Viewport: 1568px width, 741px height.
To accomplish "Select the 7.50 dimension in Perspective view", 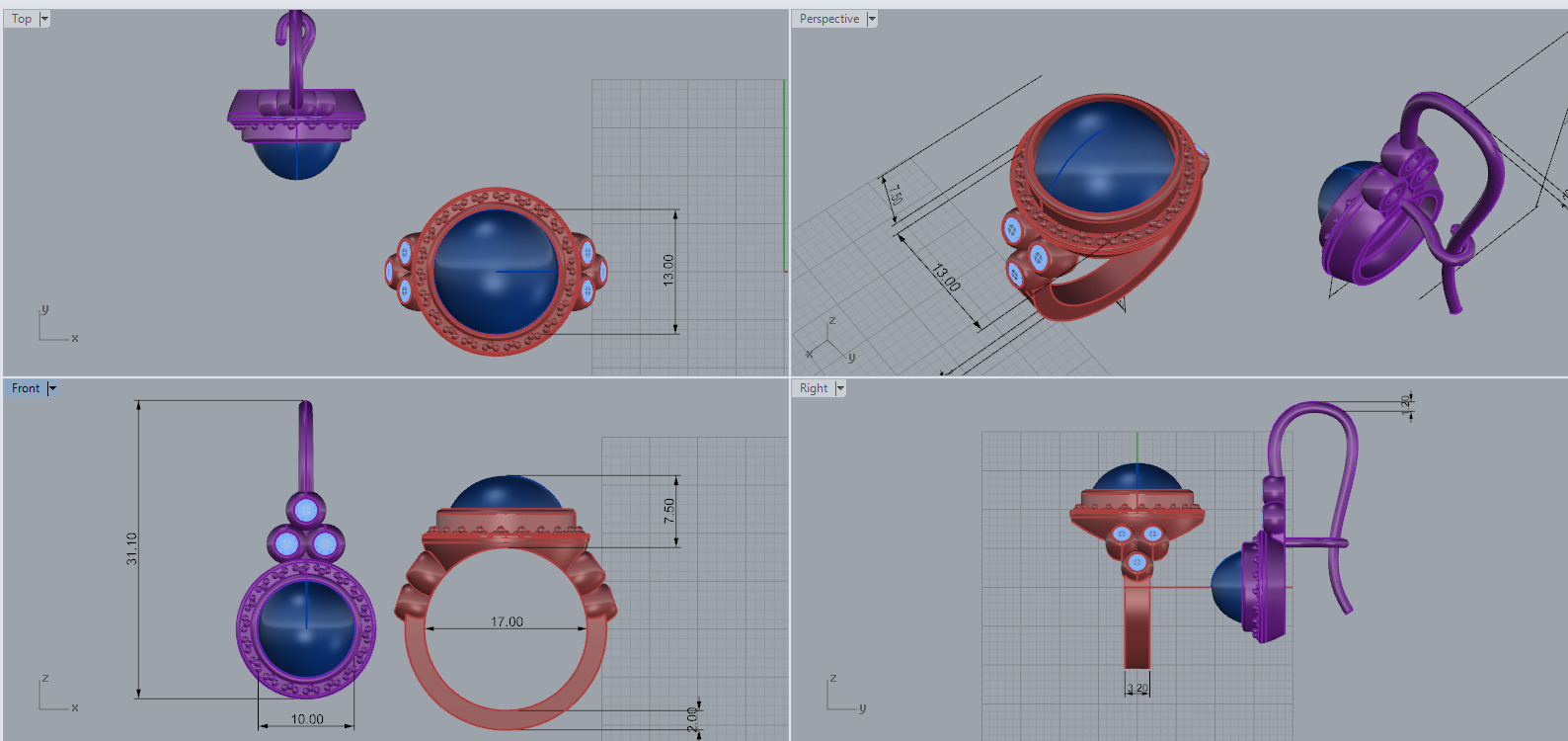I will (895, 194).
